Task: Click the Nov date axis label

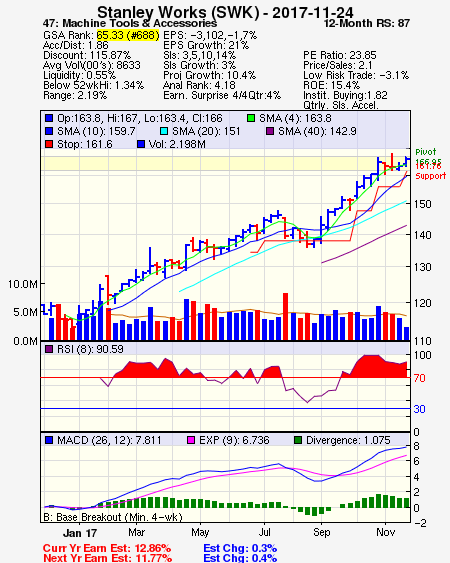Action: point(386,532)
